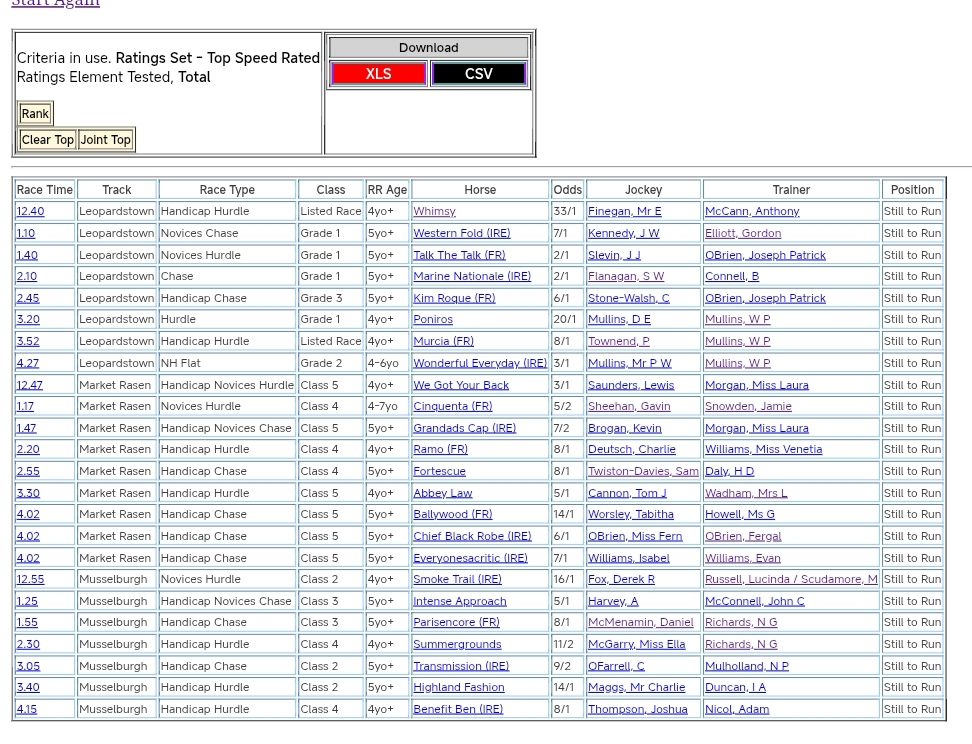Open Marine Nationale (IRE) horse link
The height and width of the screenshot is (744, 972).
tap(472, 276)
